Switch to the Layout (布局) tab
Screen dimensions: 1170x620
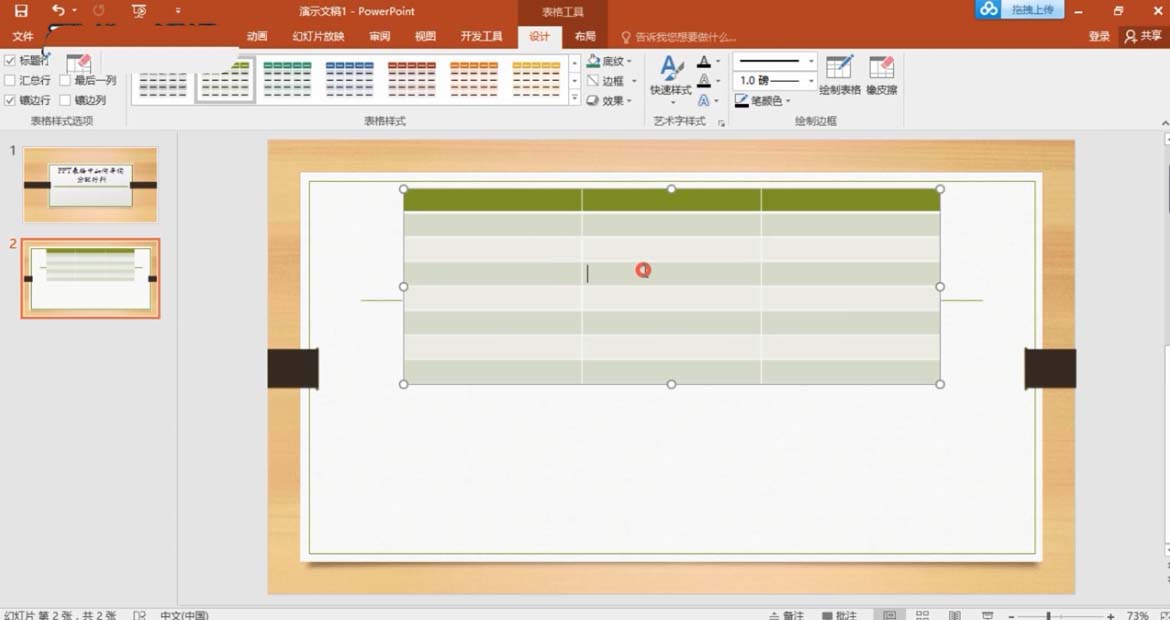pos(585,37)
